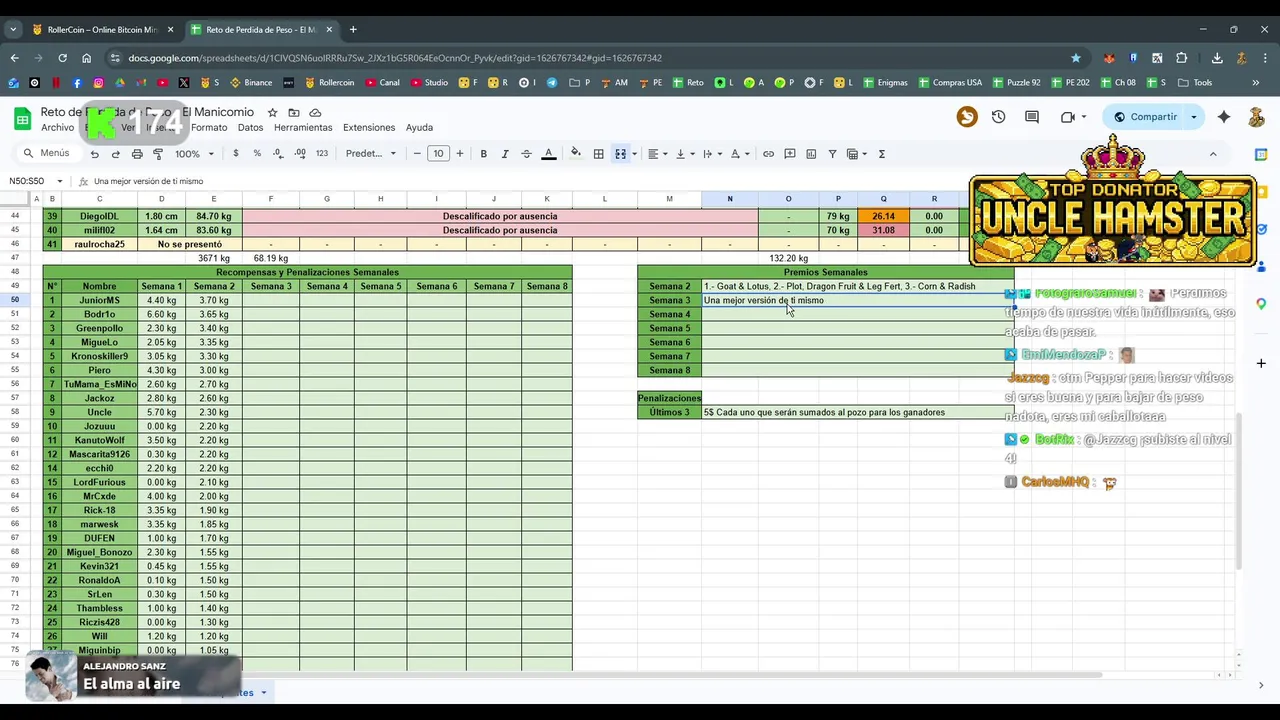The image size is (1280, 720).
Task: Click Menús search box
Action: coord(48,154)
